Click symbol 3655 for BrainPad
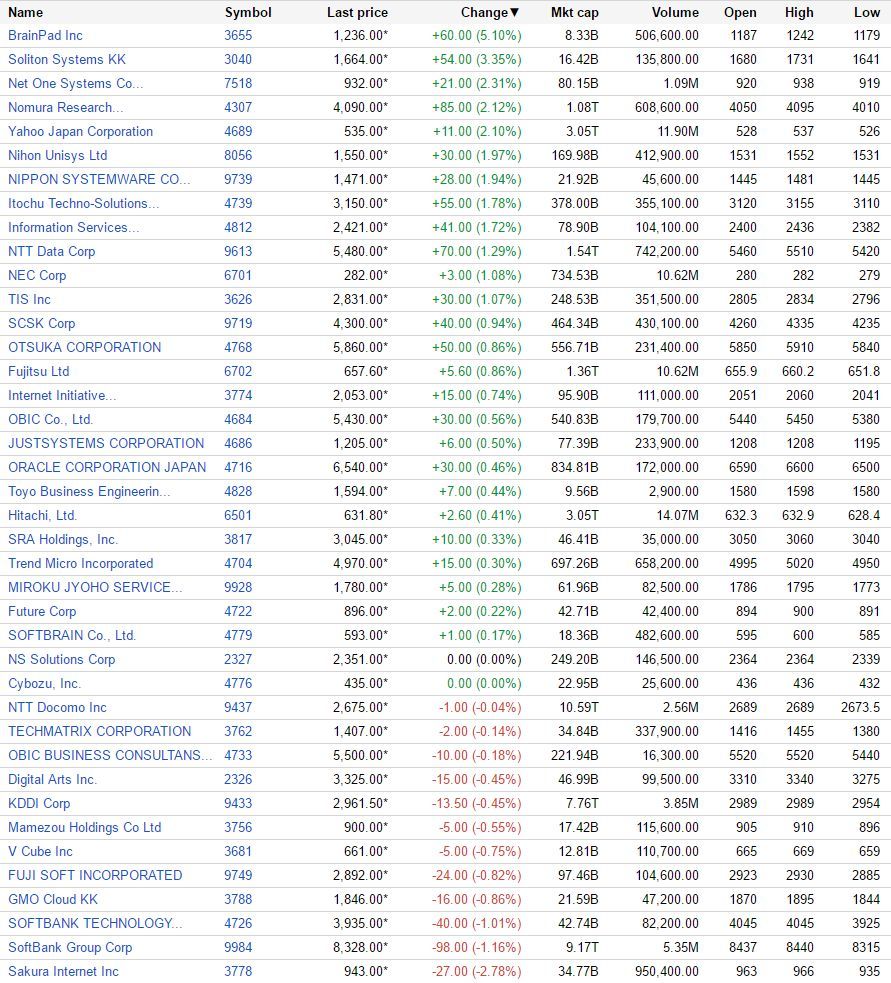The width and height of the screenshot is (891, 983). 238,36
